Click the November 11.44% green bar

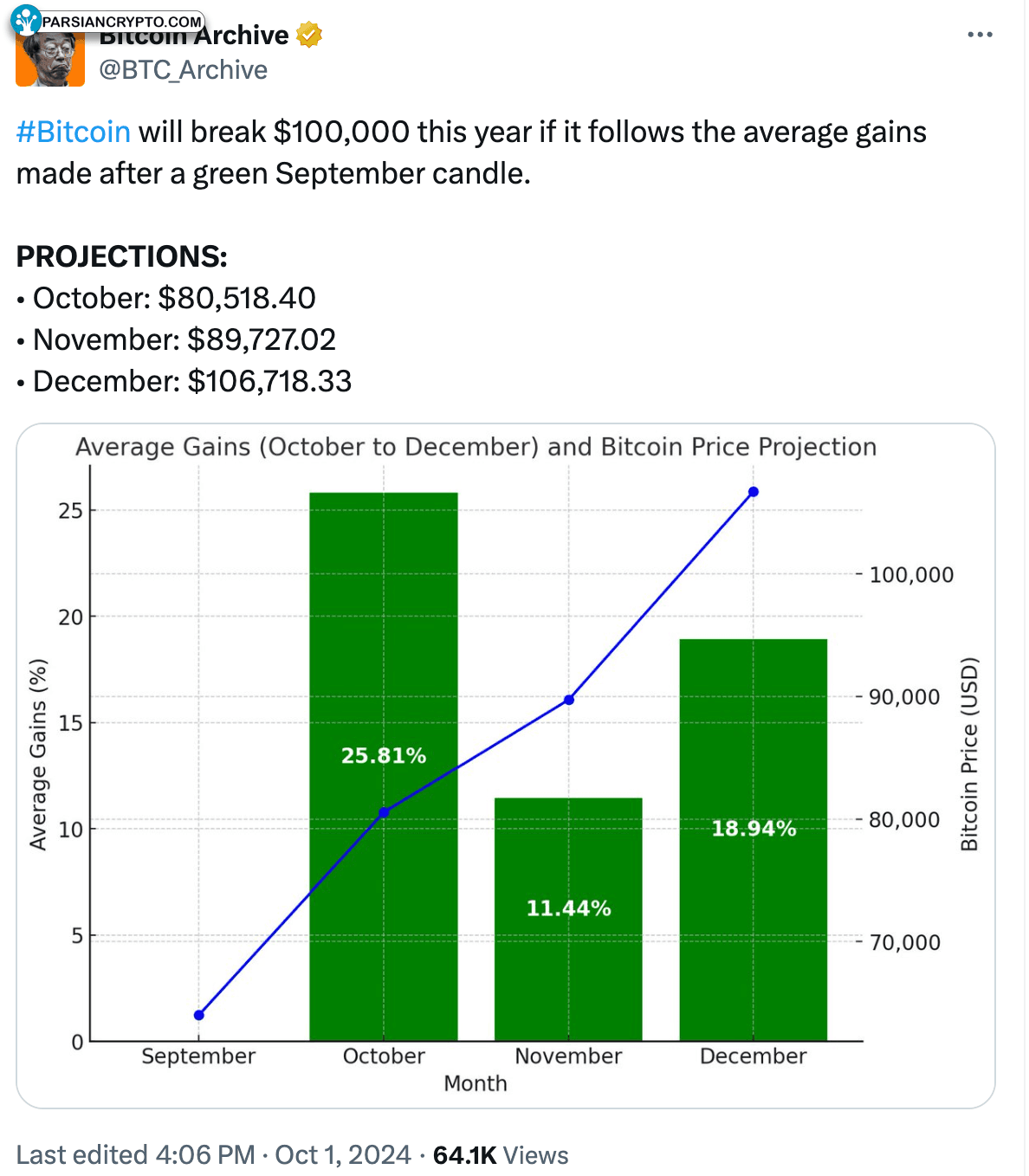(568, 919)
